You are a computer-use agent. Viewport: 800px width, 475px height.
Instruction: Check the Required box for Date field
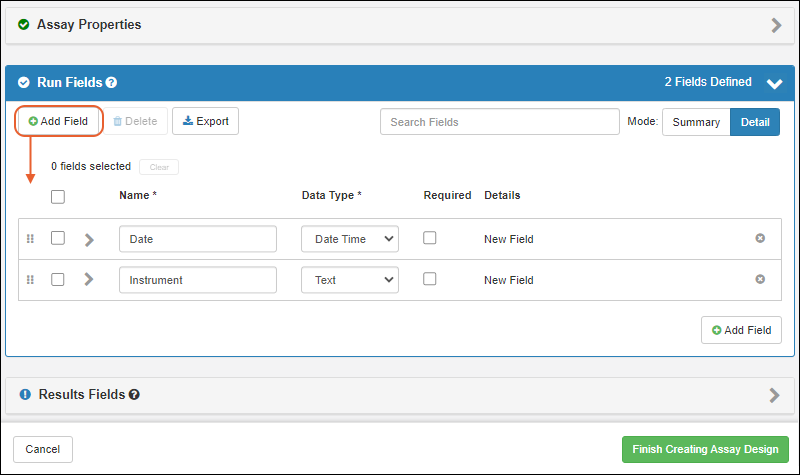coord(430,238)
